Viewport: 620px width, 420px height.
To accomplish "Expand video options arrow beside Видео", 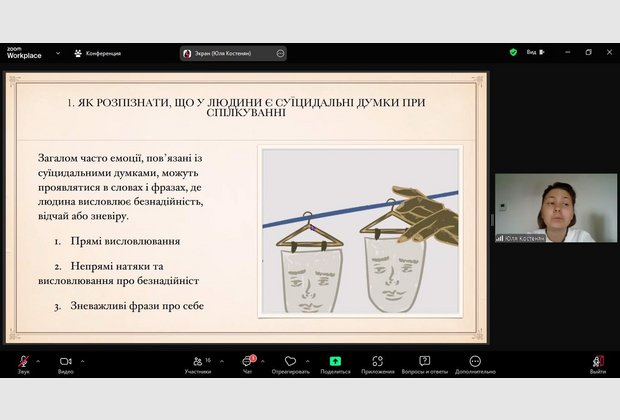I will coord(82,360).
